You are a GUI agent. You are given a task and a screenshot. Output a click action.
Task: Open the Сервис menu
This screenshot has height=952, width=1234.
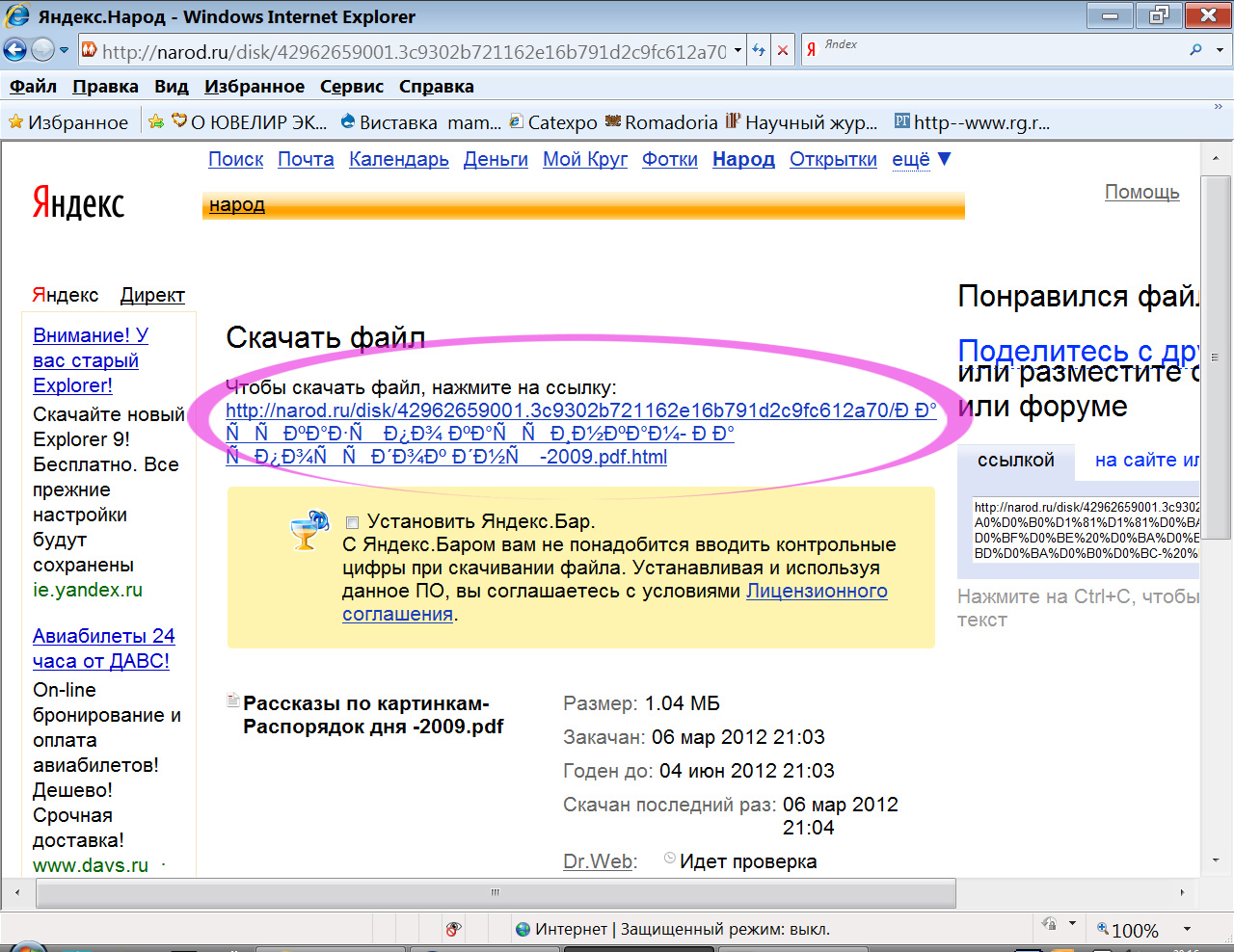coord(352,87)
